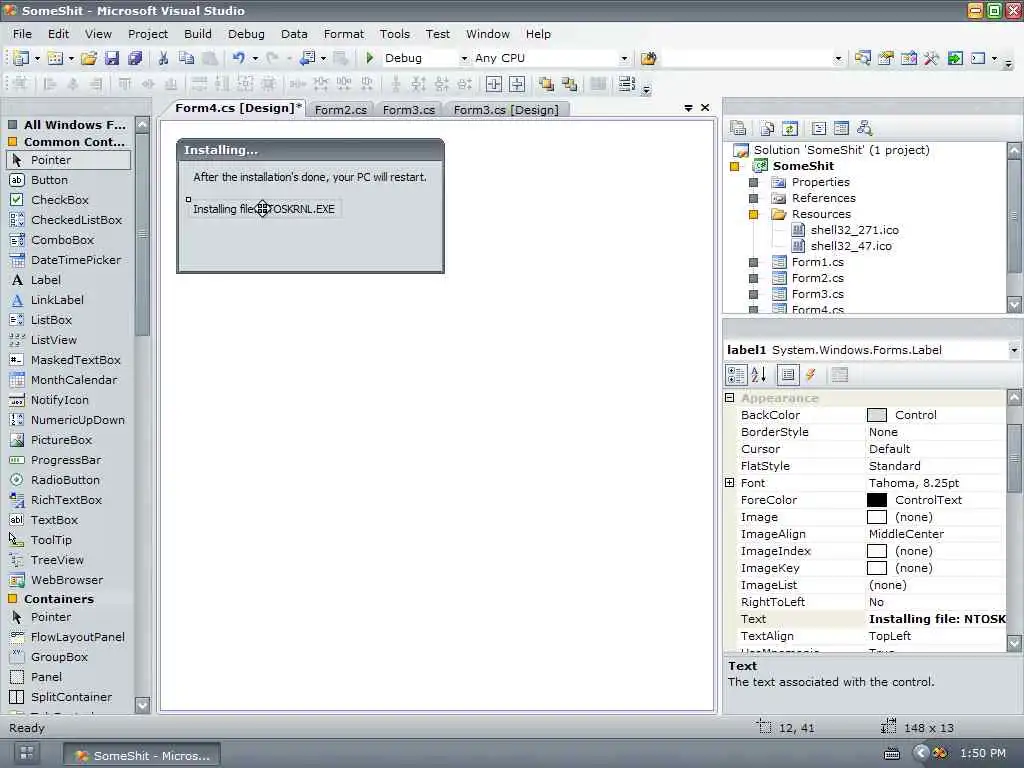Click the Find in Files icon
The image size is (1024, 768).
648,58
